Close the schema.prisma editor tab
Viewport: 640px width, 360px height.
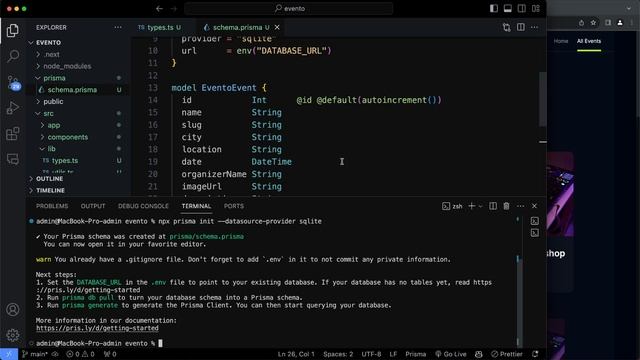point(277,27)
